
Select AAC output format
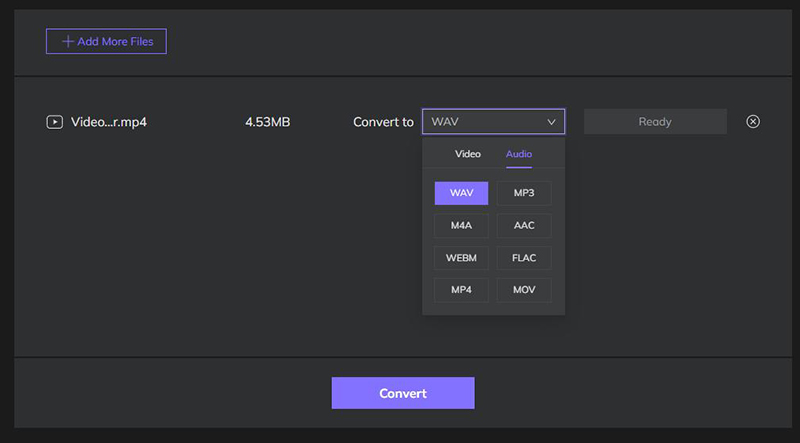tap(524, 225)
